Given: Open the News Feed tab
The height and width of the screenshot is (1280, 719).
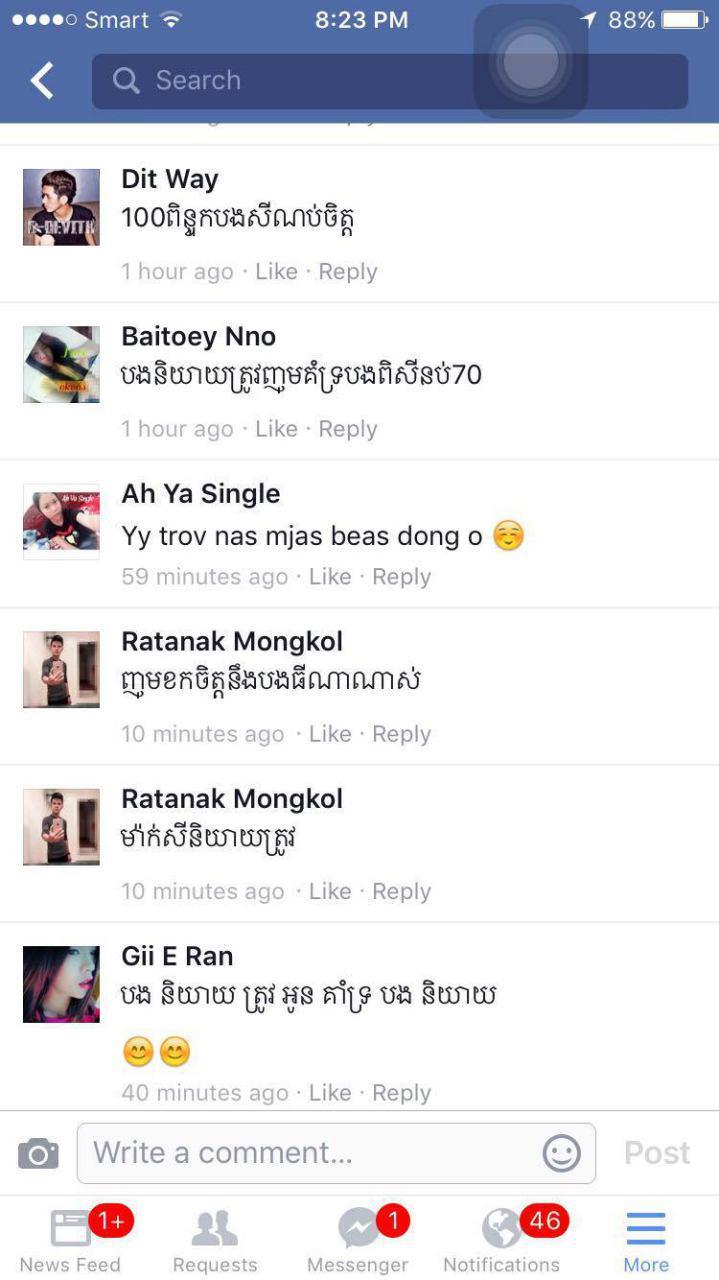Looking at the screenshot, I should pos(70,1239).
